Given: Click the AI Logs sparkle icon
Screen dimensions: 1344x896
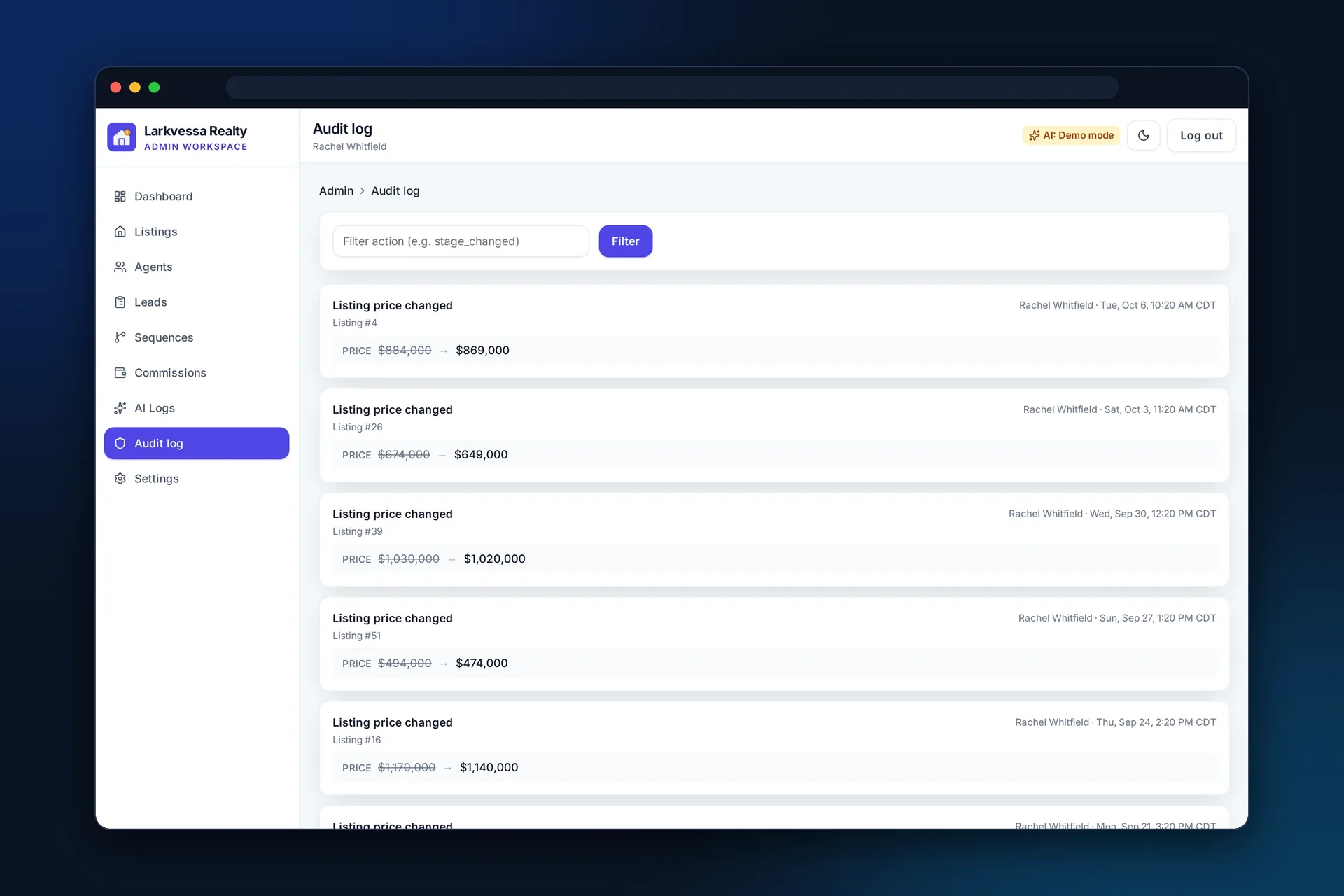Looking at the screenshot, I should (x=120, y=408).
